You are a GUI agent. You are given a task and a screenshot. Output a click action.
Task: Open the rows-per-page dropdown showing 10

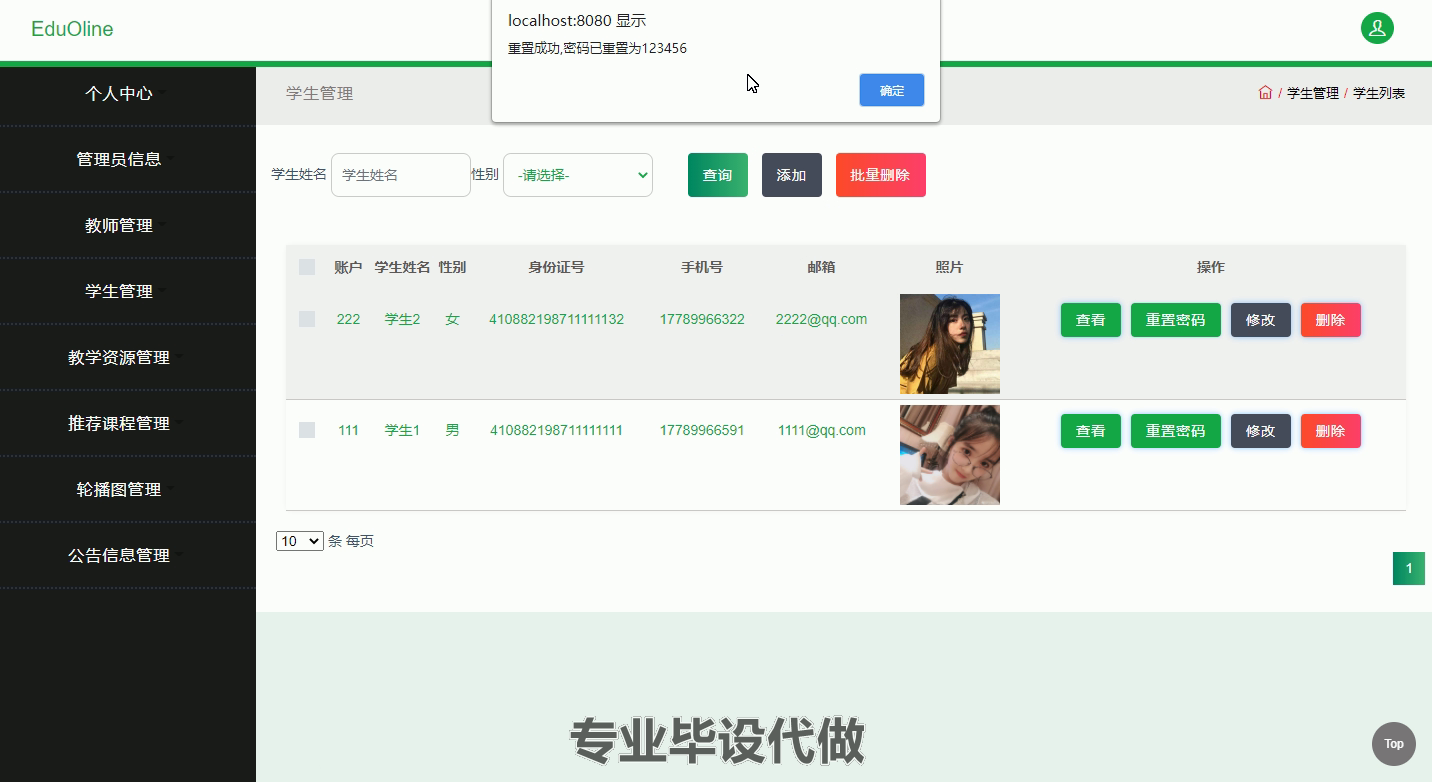[x=299, y=541]
